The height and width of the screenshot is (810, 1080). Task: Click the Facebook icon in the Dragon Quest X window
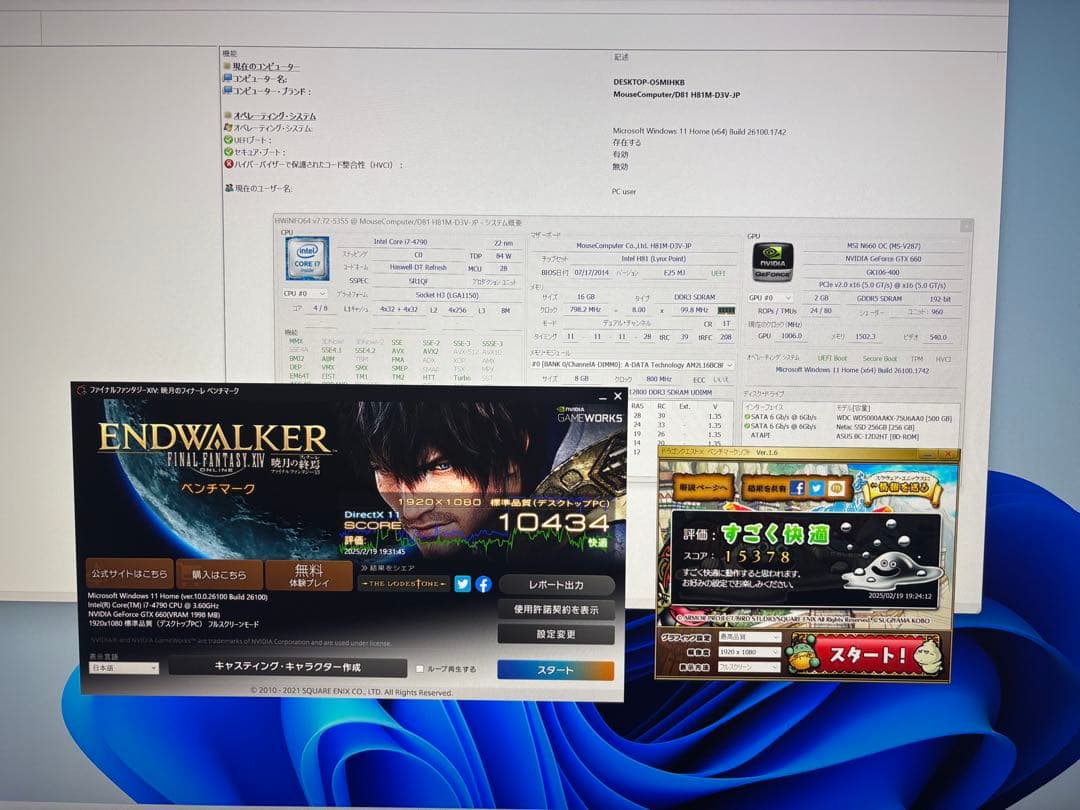[x=798, y=488]
